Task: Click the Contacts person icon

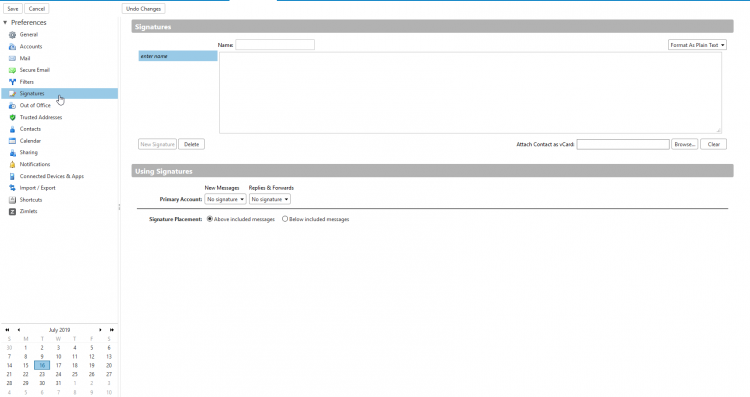Action: tap(12, 129)
